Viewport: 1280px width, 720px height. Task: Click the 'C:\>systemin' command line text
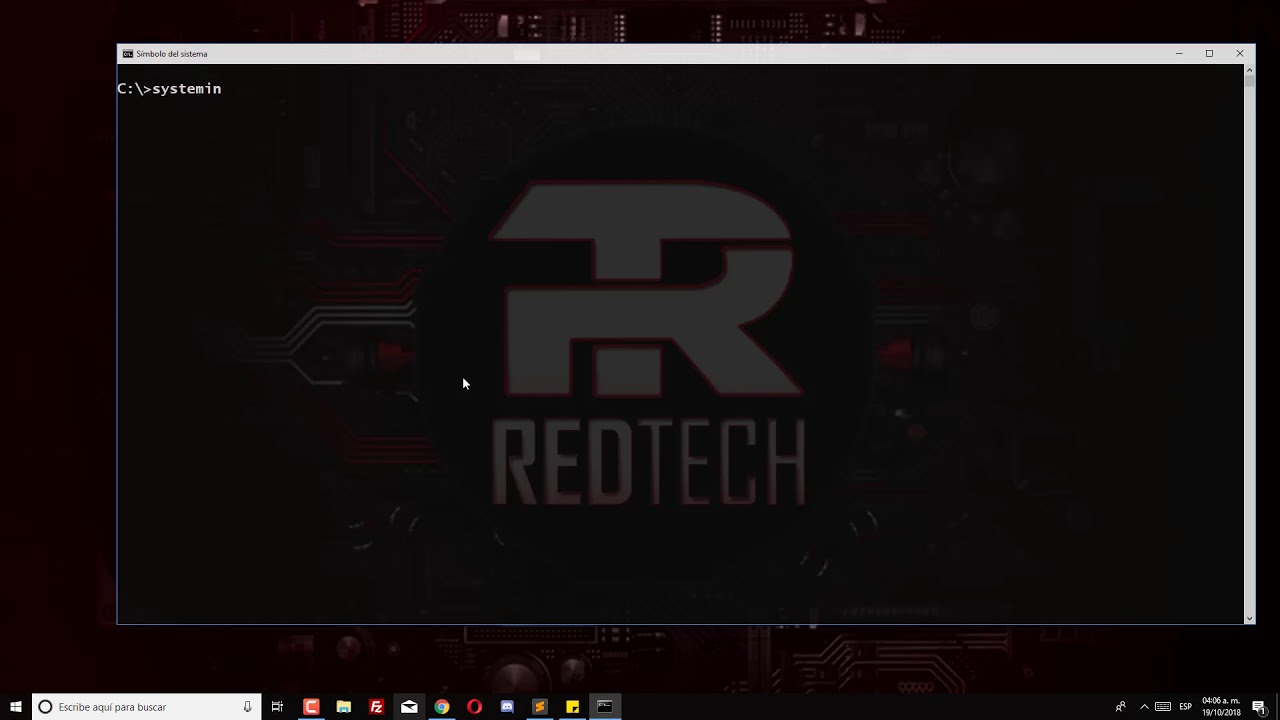169,89
